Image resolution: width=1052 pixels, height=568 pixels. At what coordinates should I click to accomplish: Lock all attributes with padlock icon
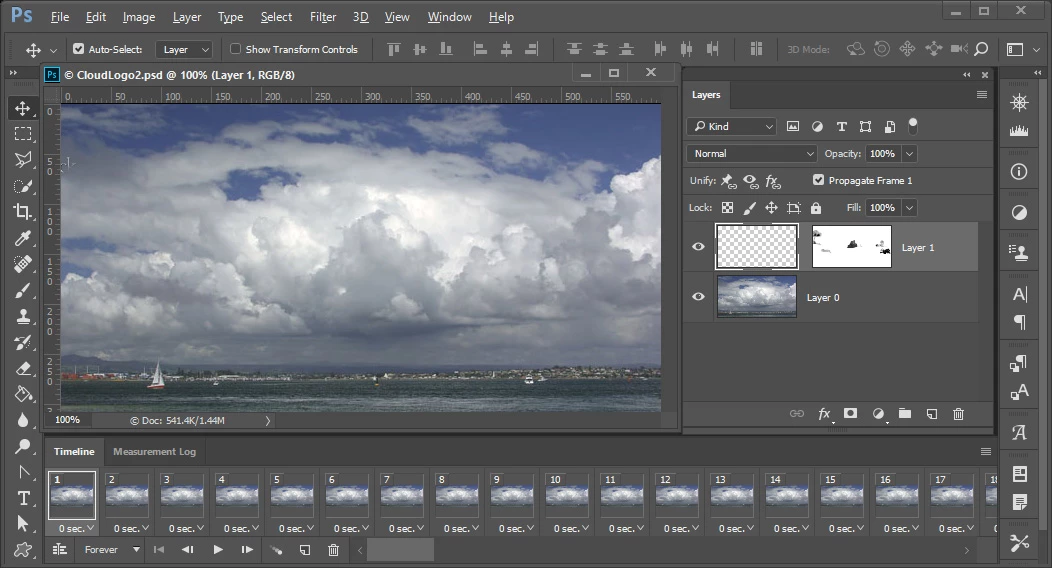(x=816, y=208)
